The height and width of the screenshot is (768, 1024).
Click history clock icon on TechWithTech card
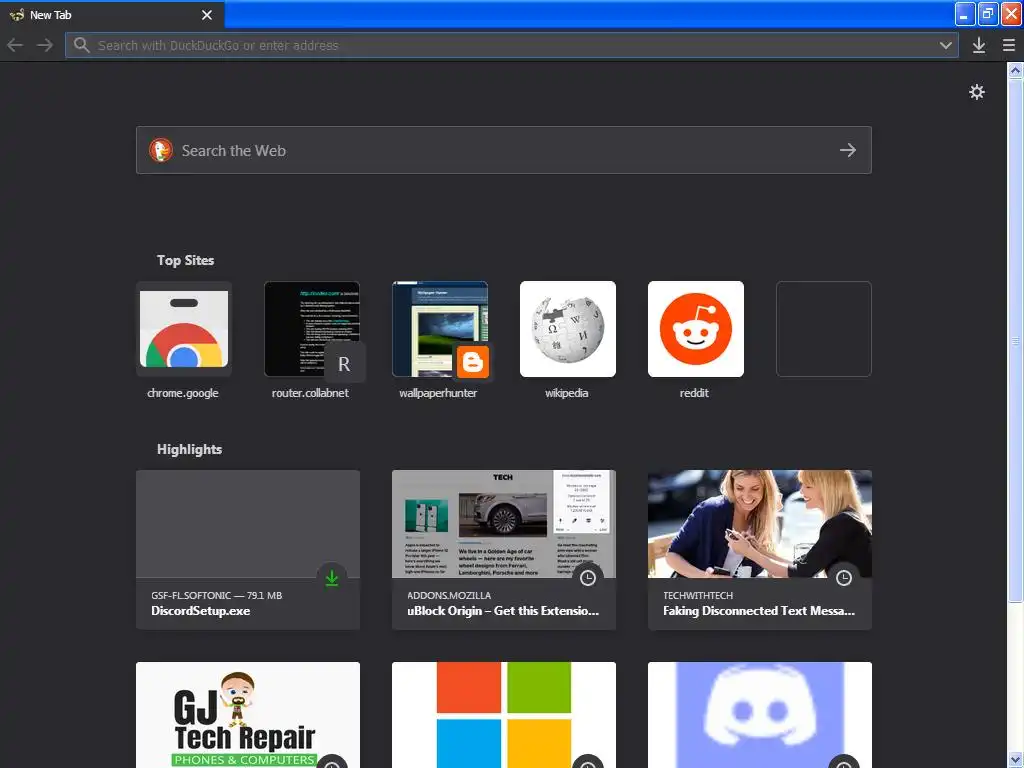click(844, 577)
